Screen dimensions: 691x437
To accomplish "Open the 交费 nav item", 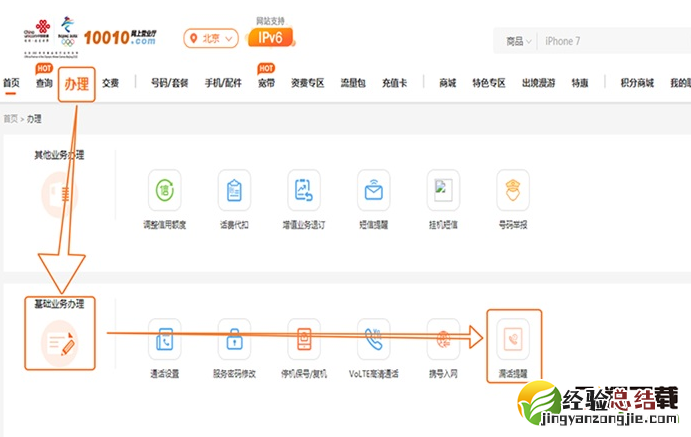I will (110, 83).
